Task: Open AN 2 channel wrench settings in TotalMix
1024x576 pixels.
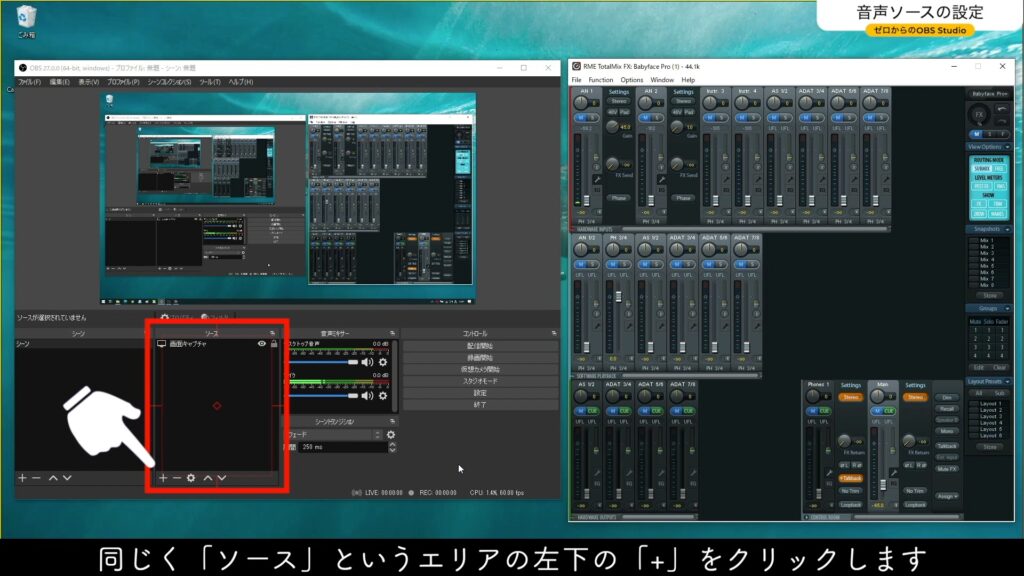Action: click(x=662, y=180)
